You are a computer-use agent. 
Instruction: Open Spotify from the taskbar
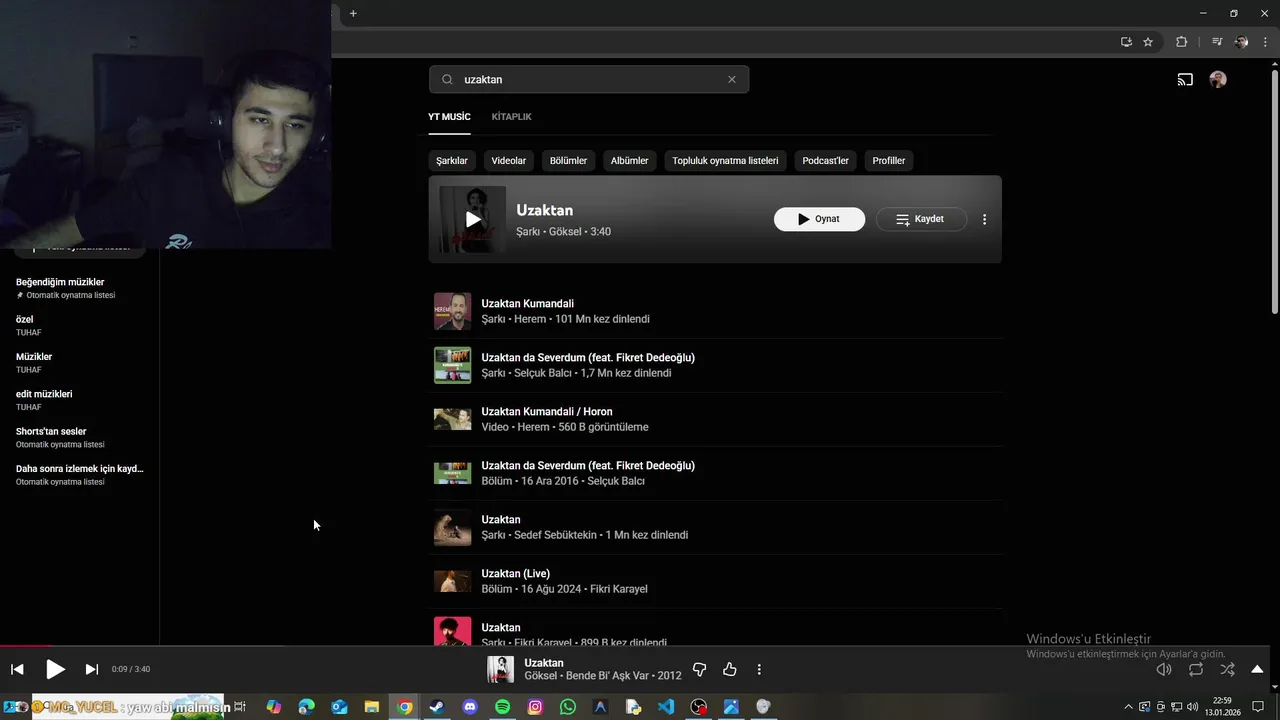(x=503, y=707)
